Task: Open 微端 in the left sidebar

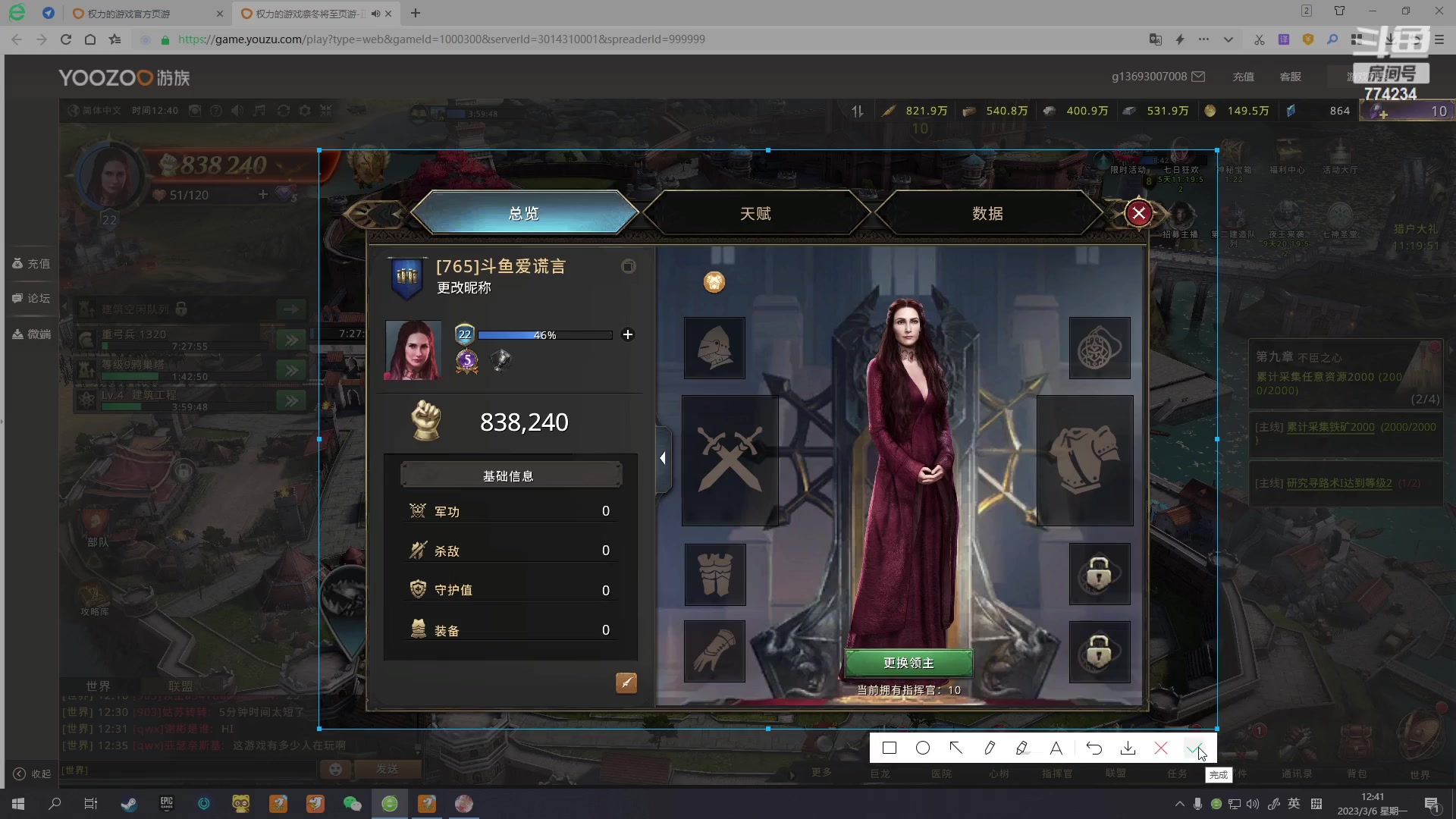Action: [x=32, y=334]
